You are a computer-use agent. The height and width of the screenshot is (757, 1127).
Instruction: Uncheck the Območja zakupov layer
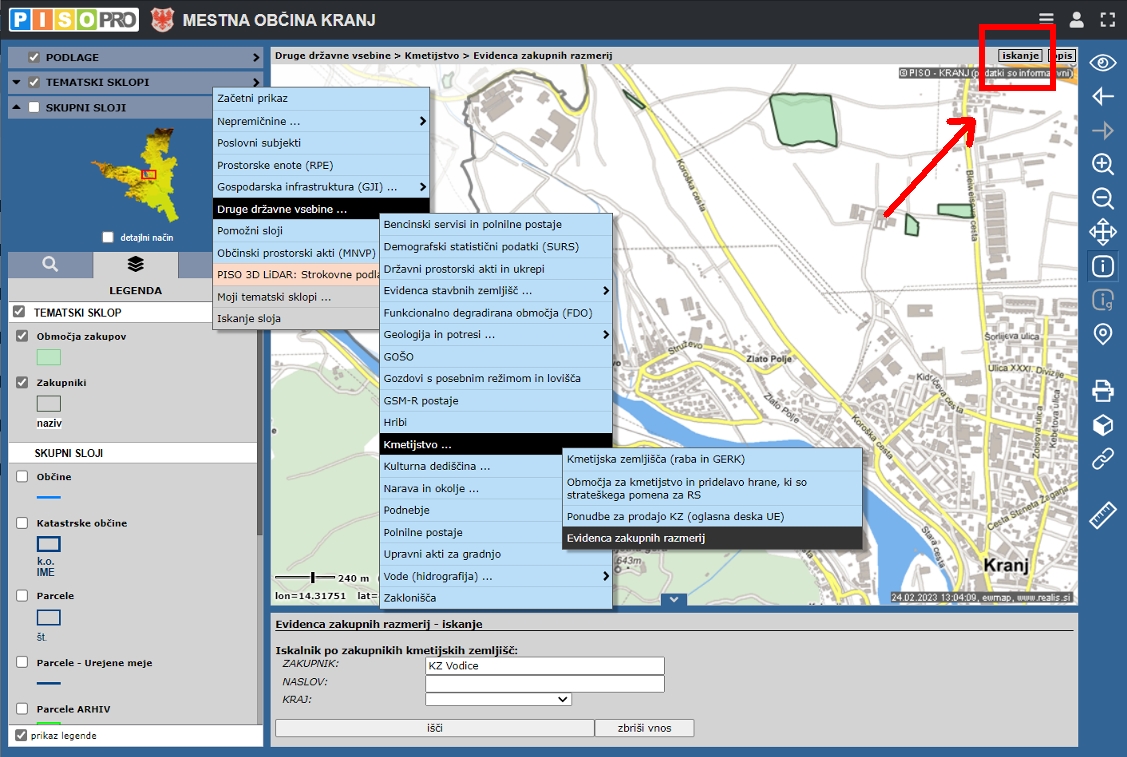click(x=23, y=336)
